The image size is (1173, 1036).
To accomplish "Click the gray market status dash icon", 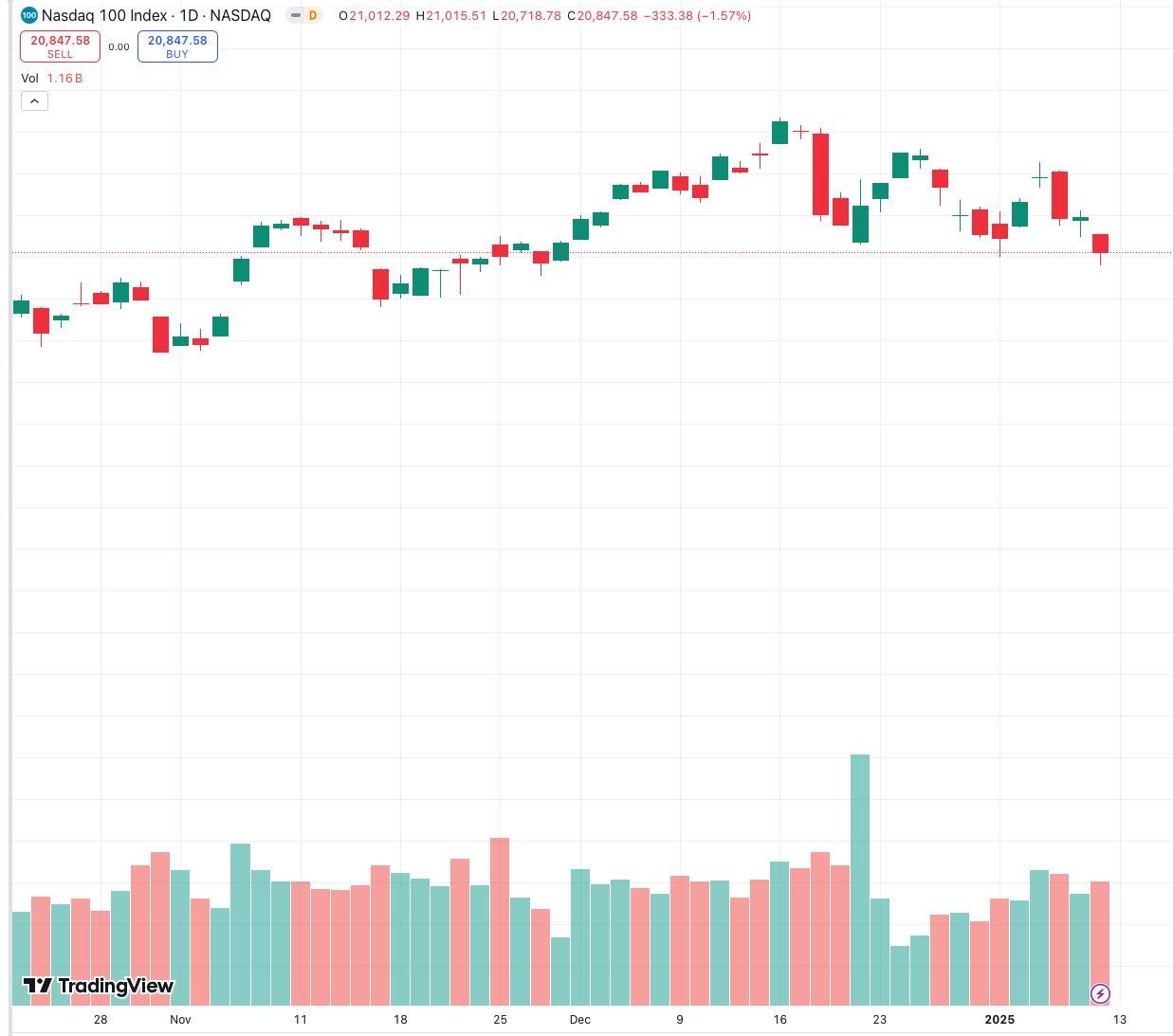I will (x=296, y=15).
